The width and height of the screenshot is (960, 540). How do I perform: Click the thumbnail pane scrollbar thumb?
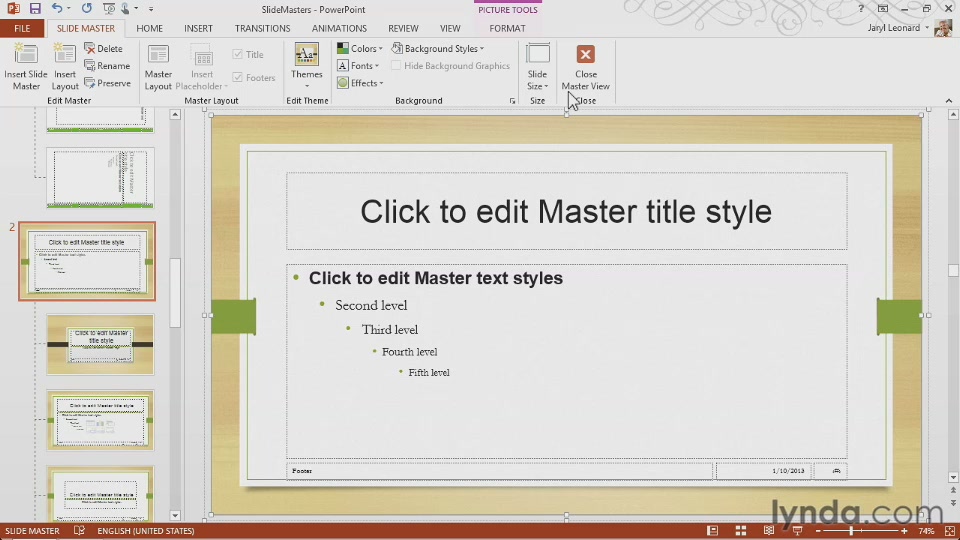point(175,293)
